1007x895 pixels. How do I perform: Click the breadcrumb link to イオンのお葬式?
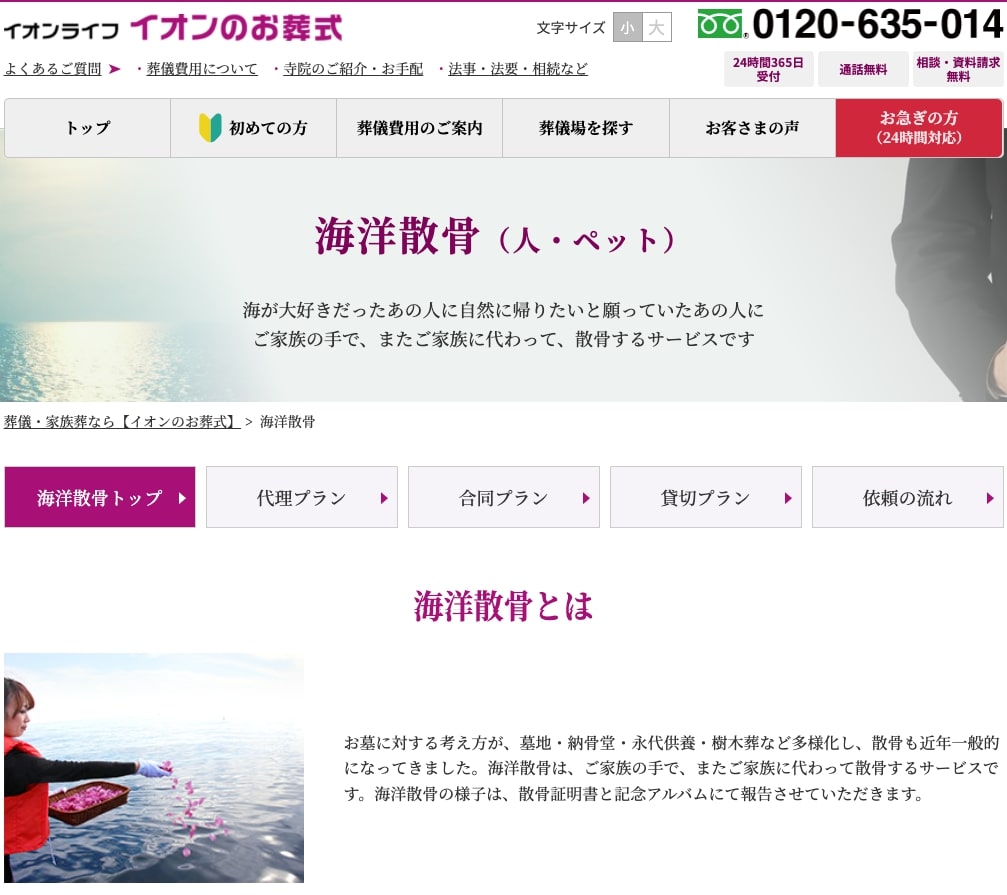coord(122,422)
